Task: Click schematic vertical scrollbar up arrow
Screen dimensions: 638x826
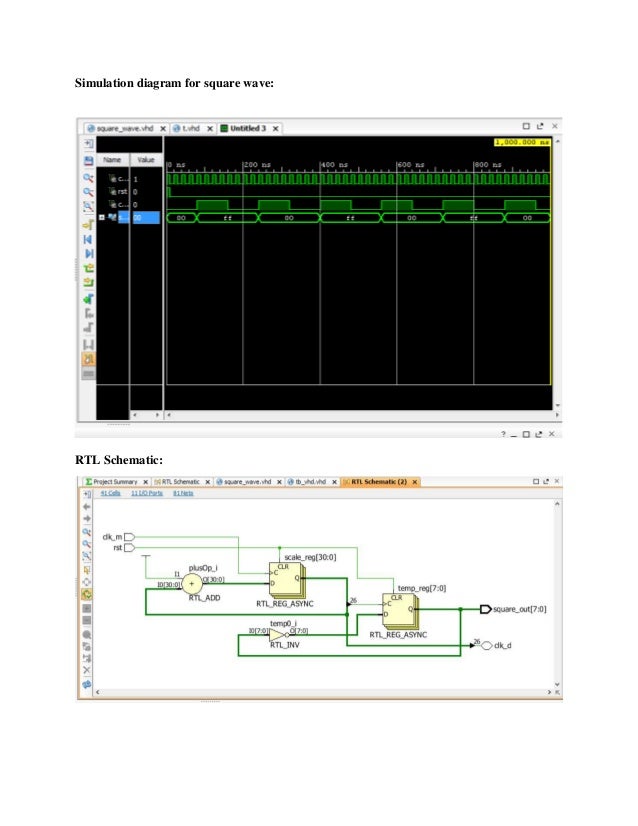Action: pos(557,505)
